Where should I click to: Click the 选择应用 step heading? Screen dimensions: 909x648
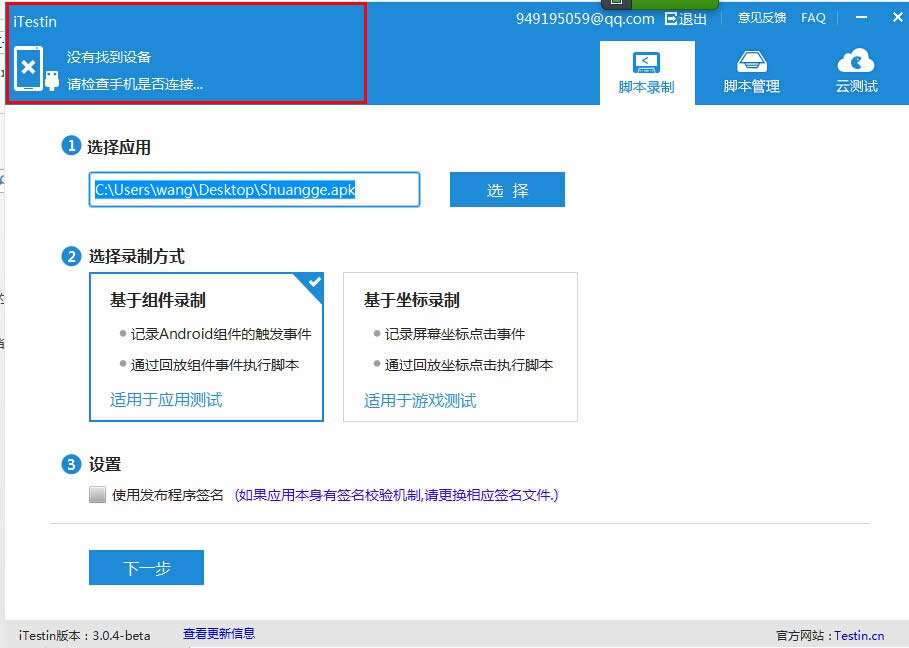tap(119, 147)
